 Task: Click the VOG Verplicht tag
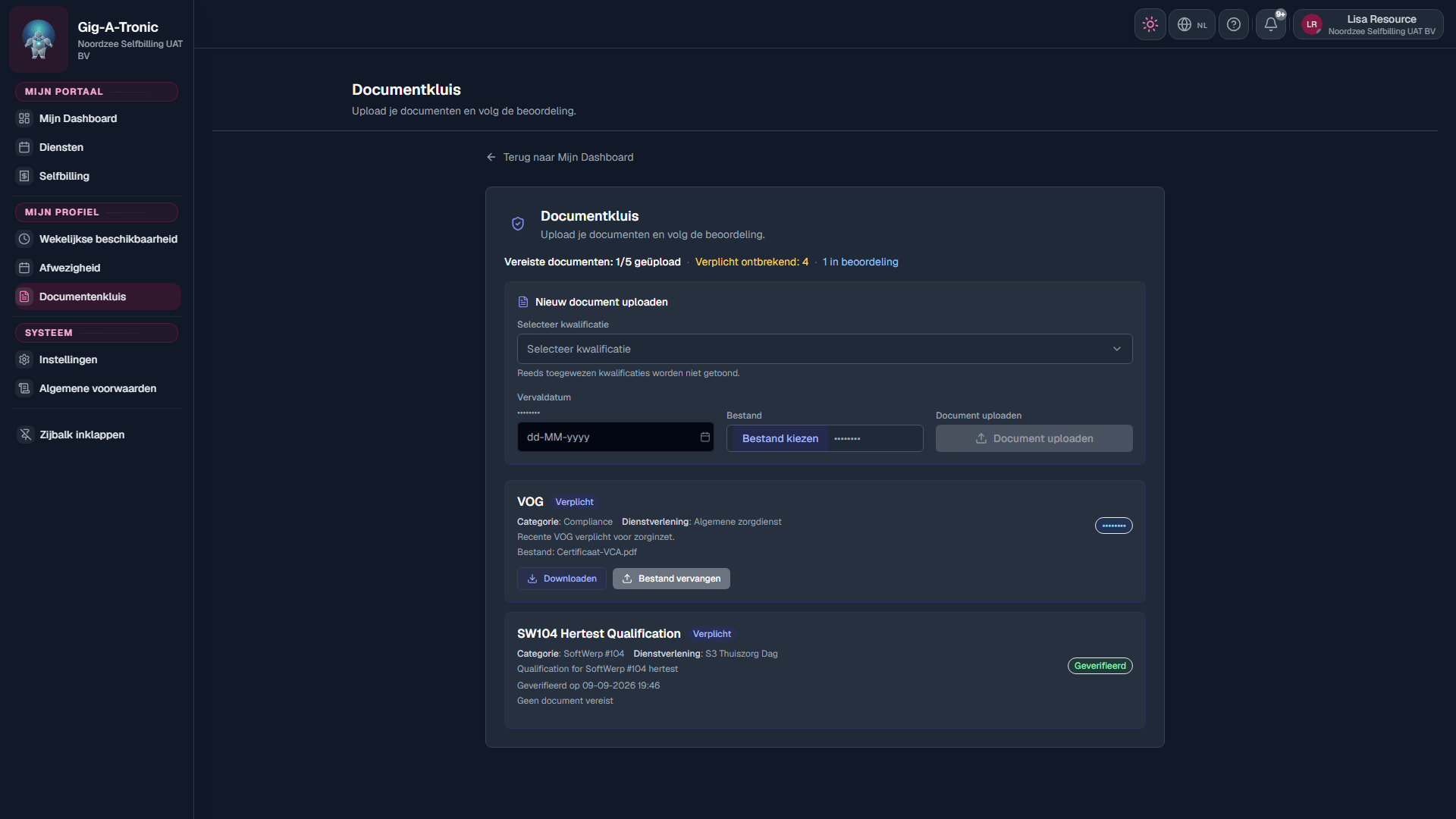[x=574, y=502]
